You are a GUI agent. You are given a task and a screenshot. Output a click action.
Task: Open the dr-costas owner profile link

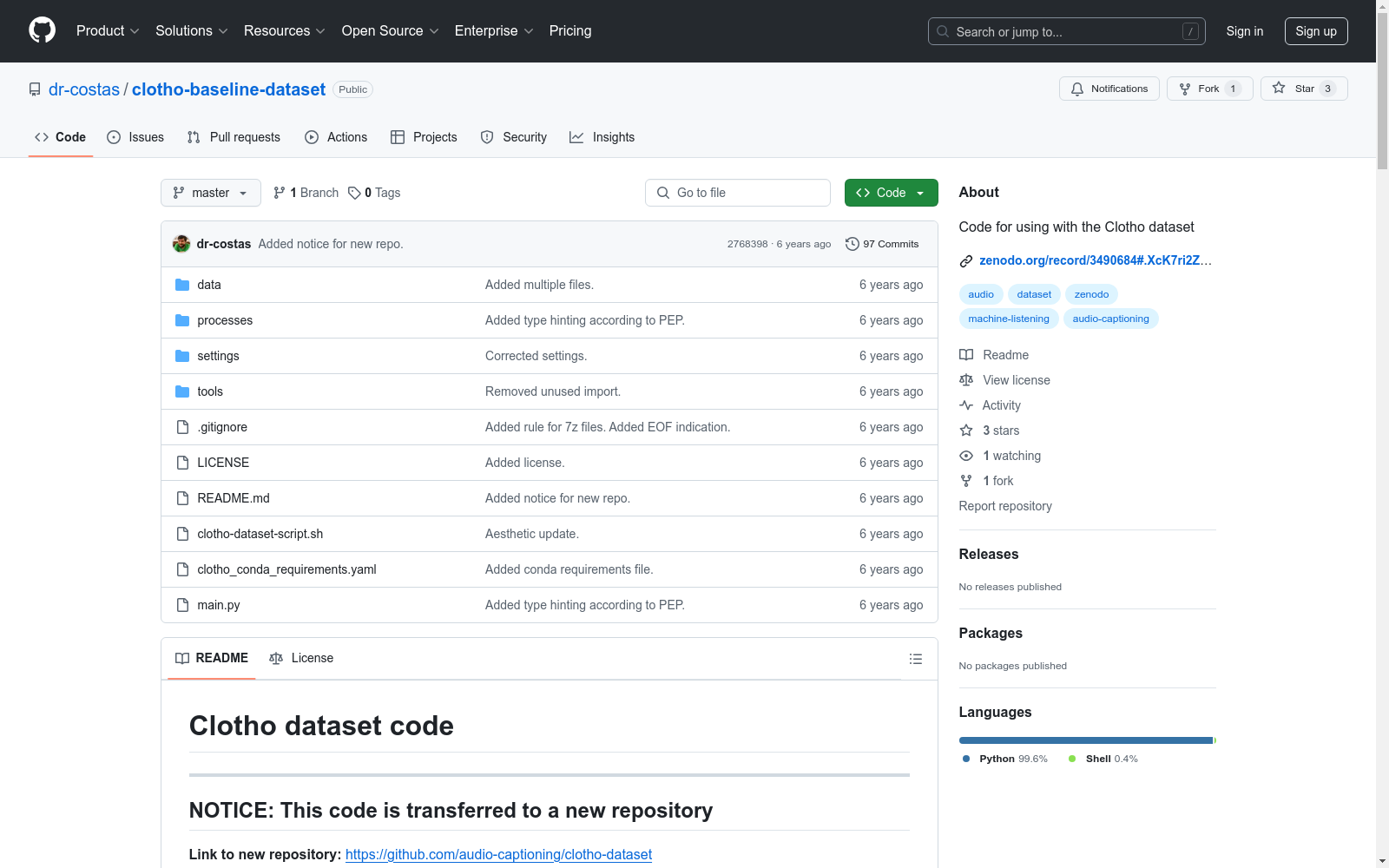84,89
